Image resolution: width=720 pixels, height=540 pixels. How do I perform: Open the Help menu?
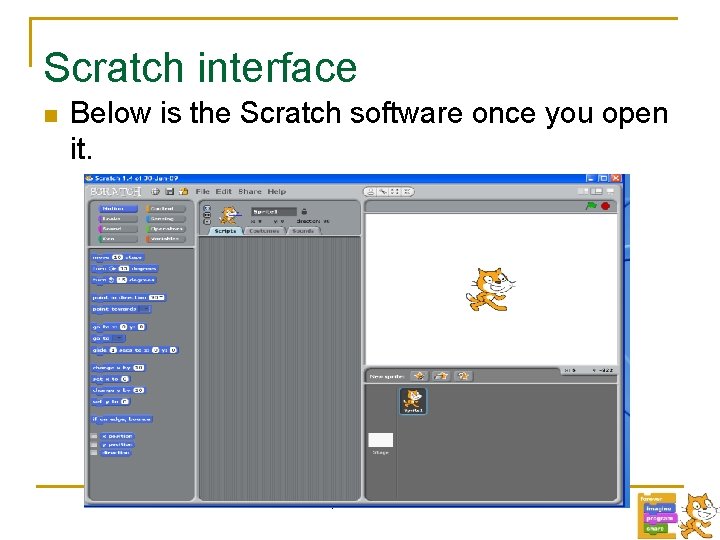coord(276,191)
